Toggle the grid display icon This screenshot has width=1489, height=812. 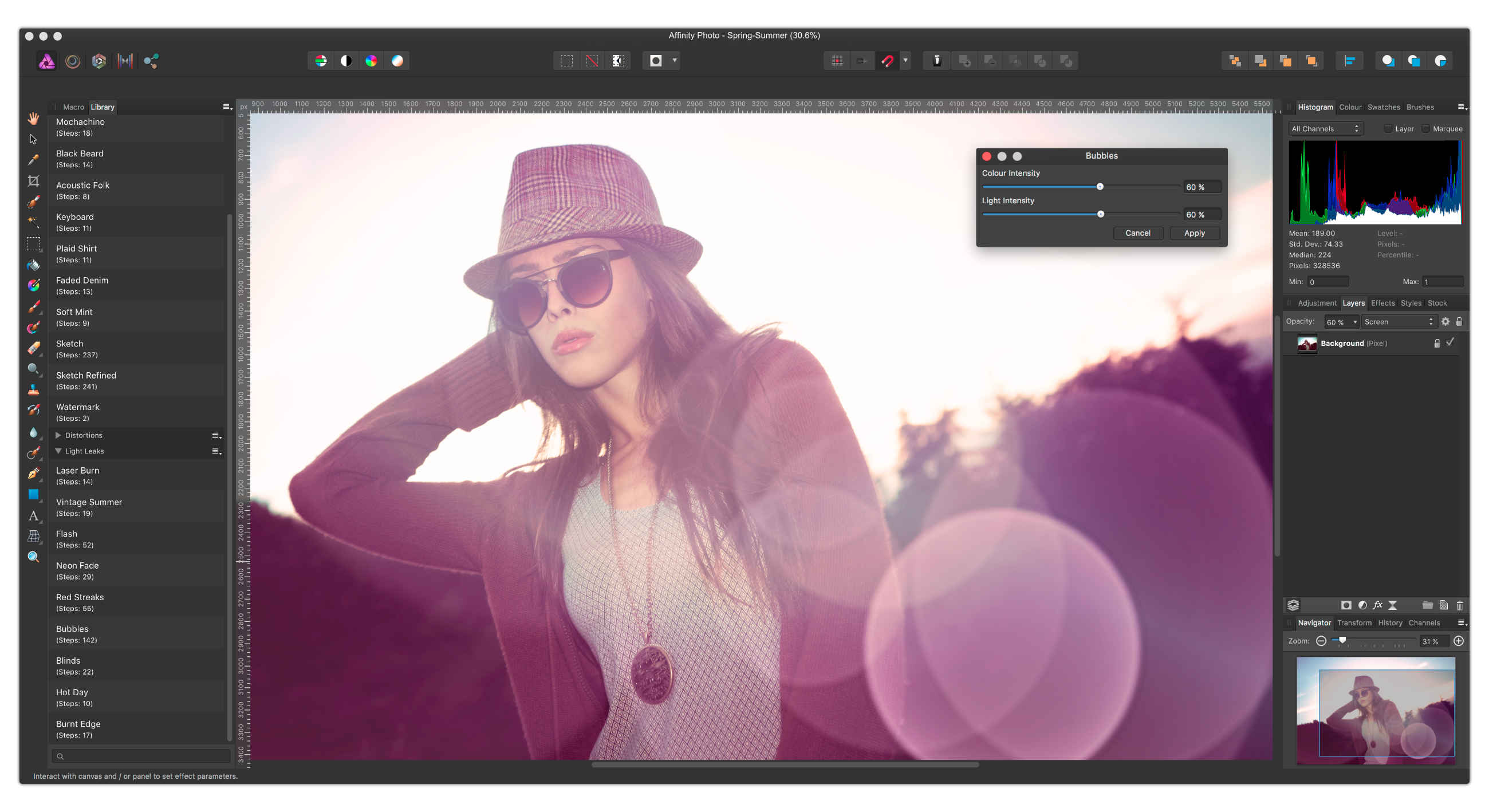(x=837, y=61)
